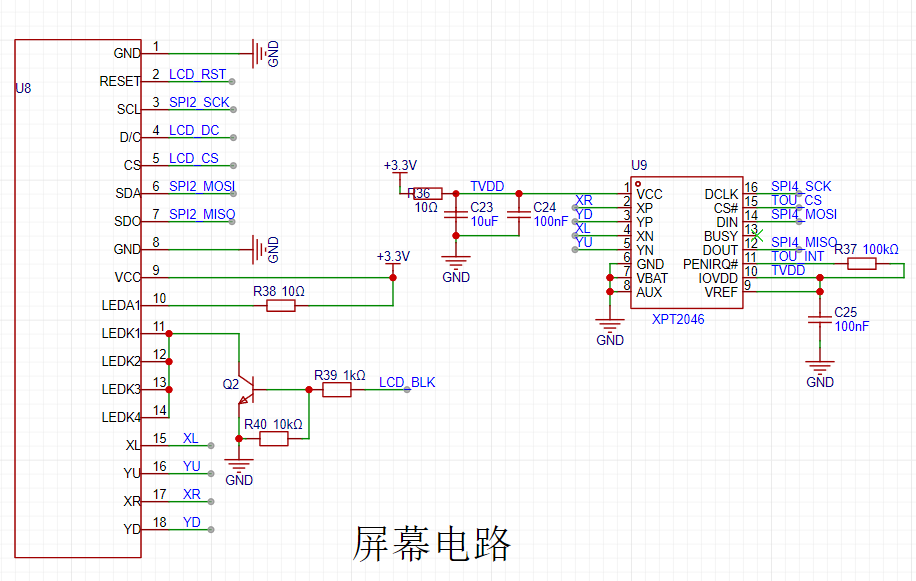This screenshot has height=581, width=916.
Task: Click the PENIRQ# pin name on U9
Action: [x=710, y=264]
